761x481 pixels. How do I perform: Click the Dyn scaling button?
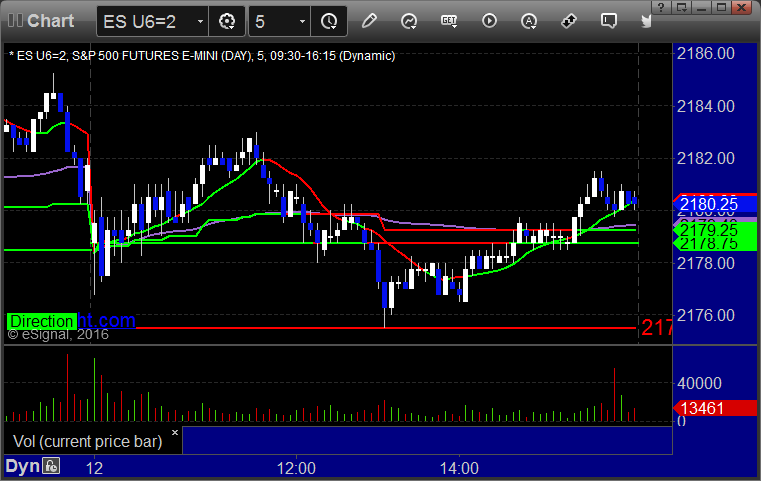(x=23, y=466)
